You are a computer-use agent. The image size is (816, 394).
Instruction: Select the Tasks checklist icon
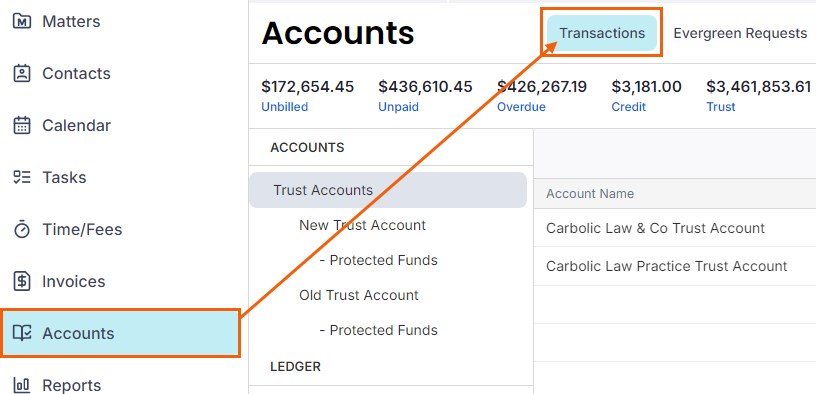pyautogui.click(x=21, y=177)
